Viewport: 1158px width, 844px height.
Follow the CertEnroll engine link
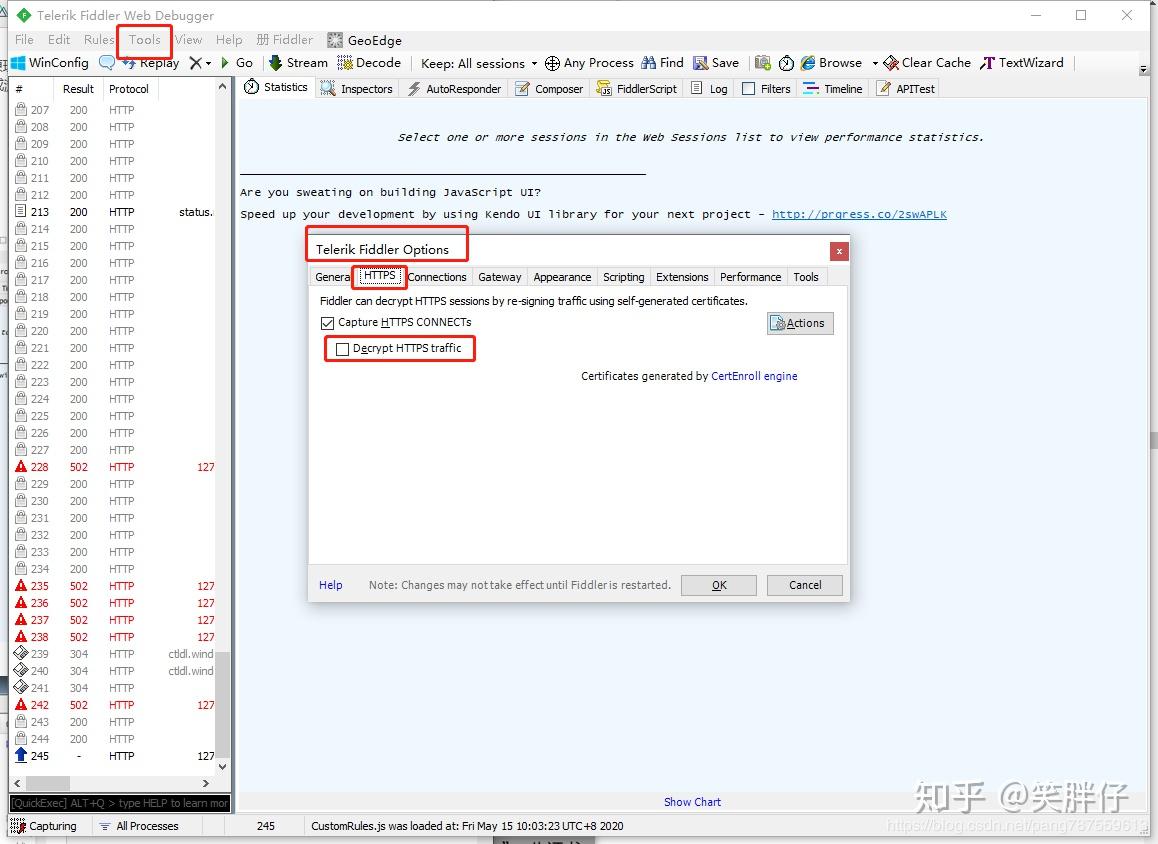click(x=754, y=375)
